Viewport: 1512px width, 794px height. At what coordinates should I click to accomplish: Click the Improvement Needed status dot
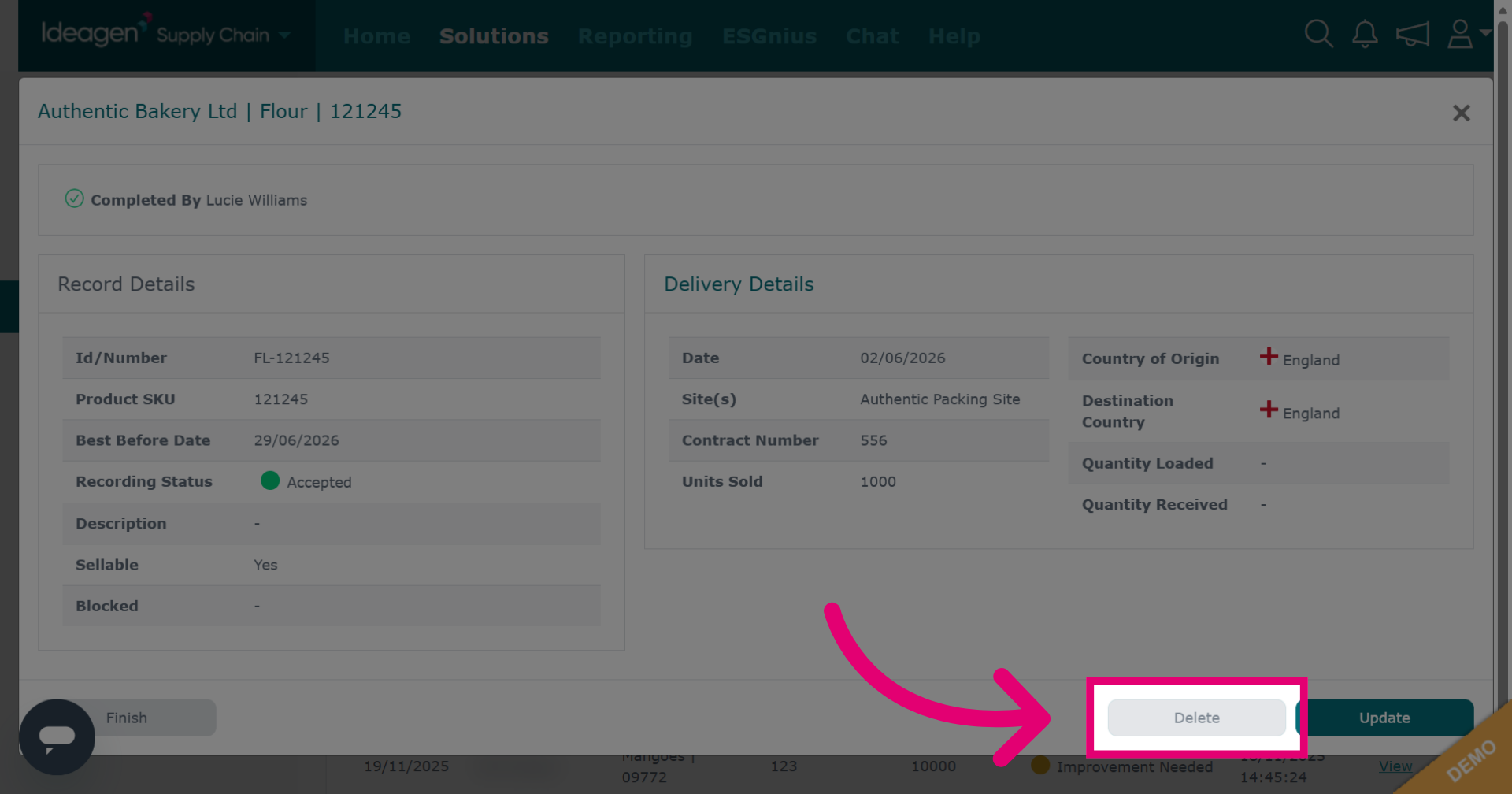coord(1040,764)
